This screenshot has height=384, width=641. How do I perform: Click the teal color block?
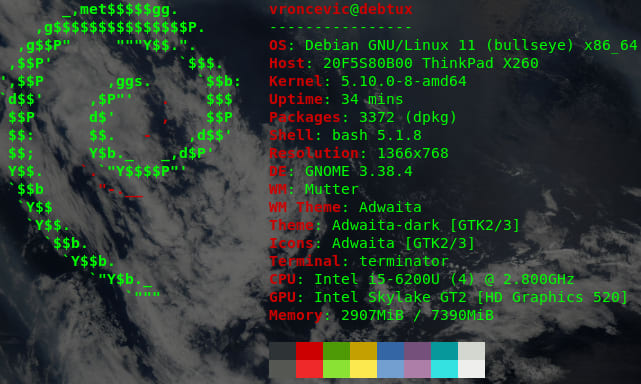[444, 351]
